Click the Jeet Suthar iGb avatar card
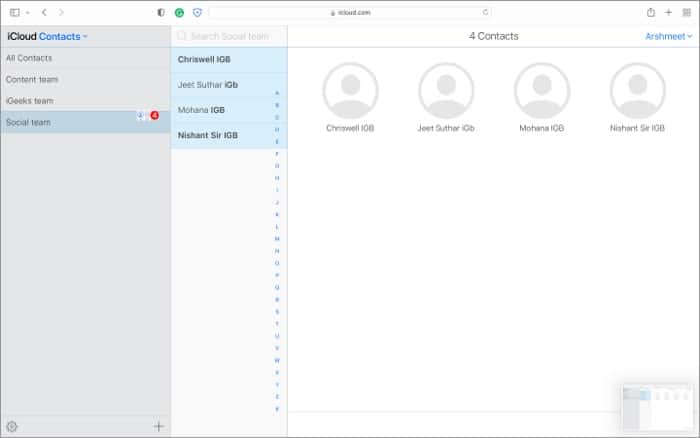 446,97
